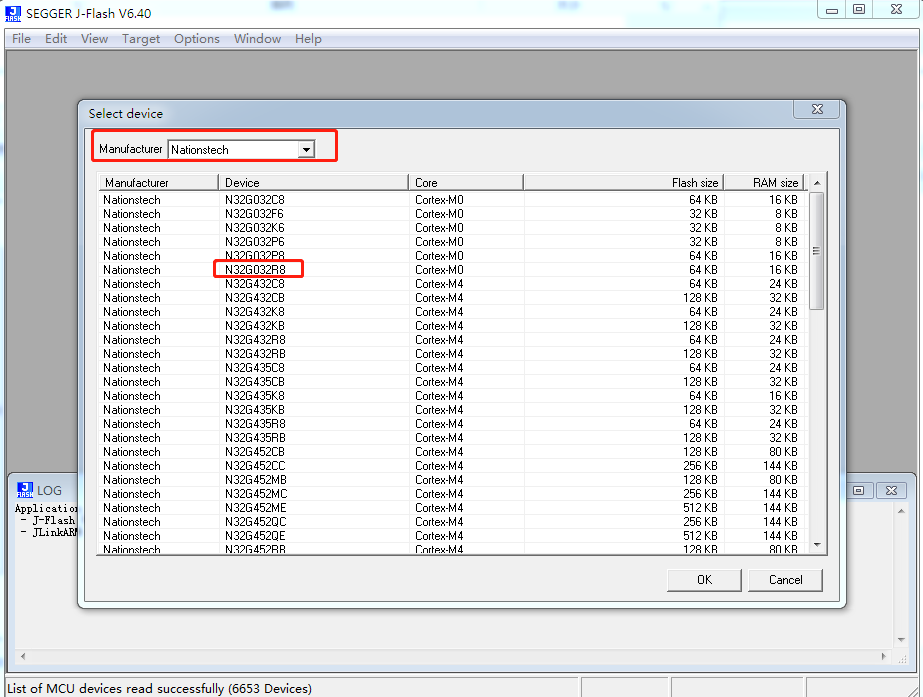This screenshot has height=697, width=923.
Task: Sort by Core column header
Action: [466, 182]
